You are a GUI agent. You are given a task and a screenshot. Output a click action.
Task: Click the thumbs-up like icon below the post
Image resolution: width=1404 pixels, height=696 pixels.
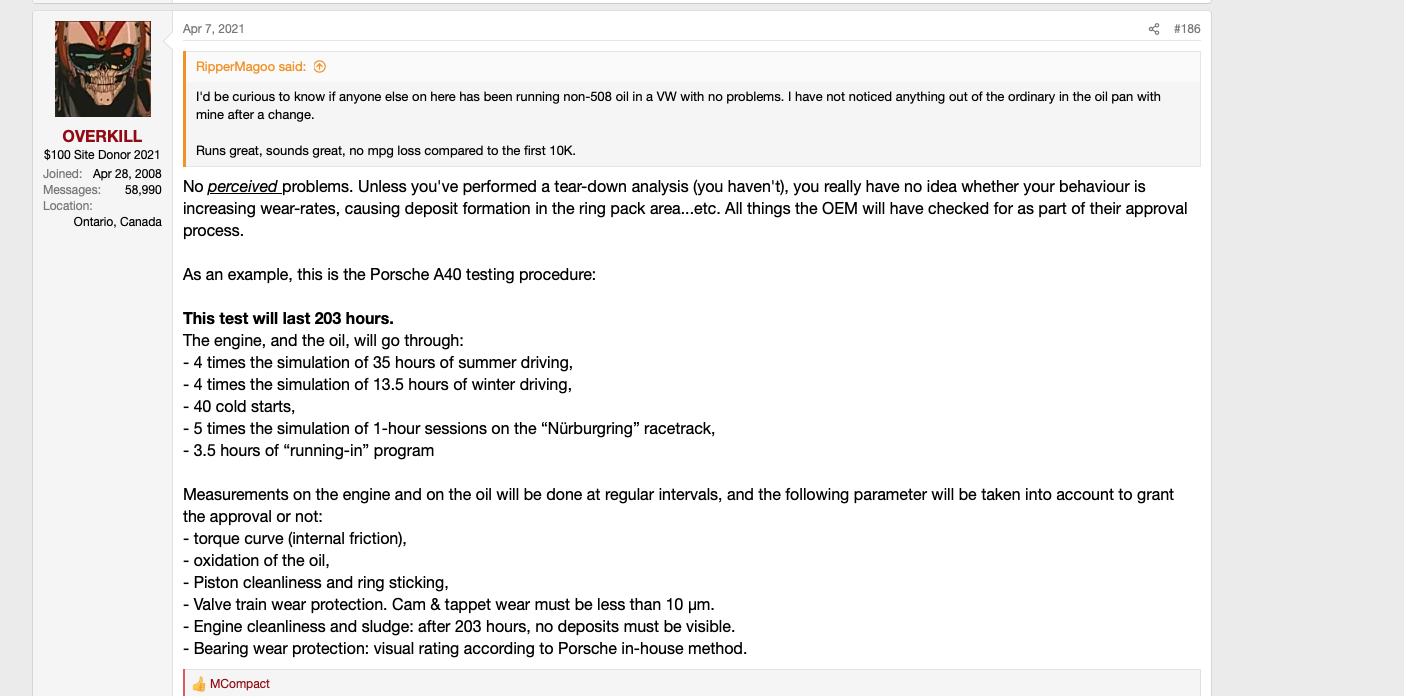click(199, 684)
